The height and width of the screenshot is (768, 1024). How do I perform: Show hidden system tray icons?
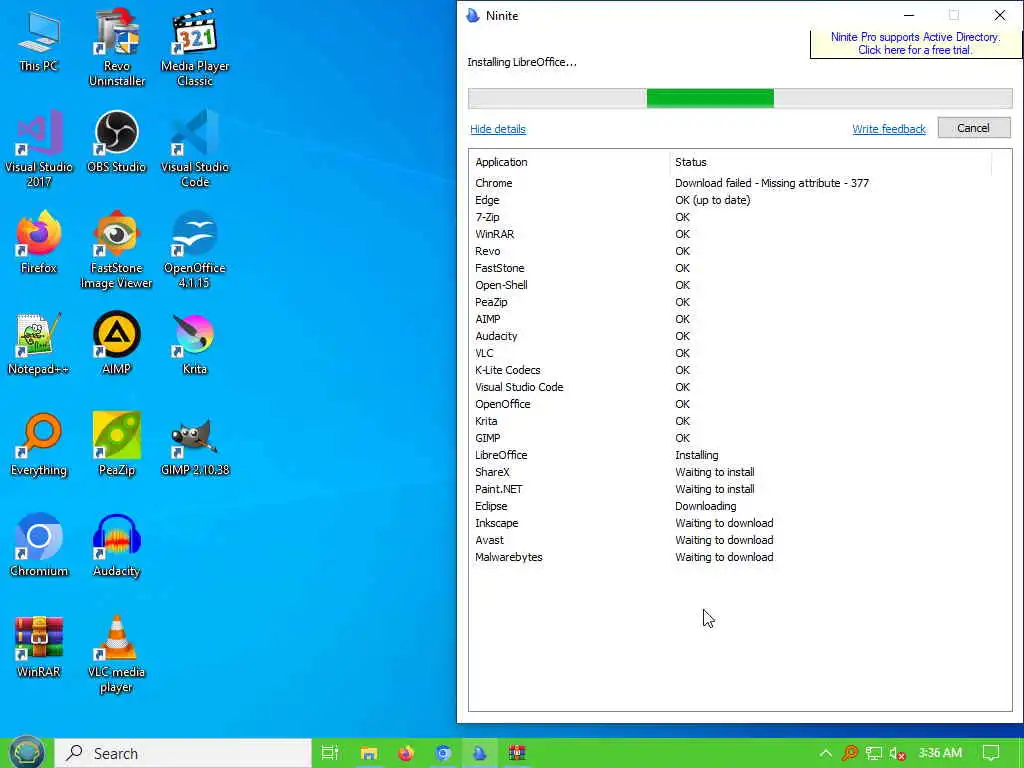point(825,753)
